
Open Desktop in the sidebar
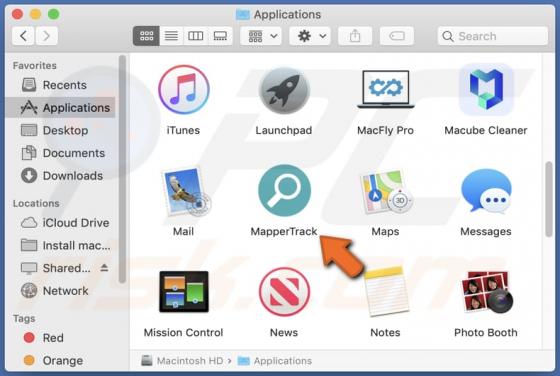pyautogui.click(x=60, y=130)
